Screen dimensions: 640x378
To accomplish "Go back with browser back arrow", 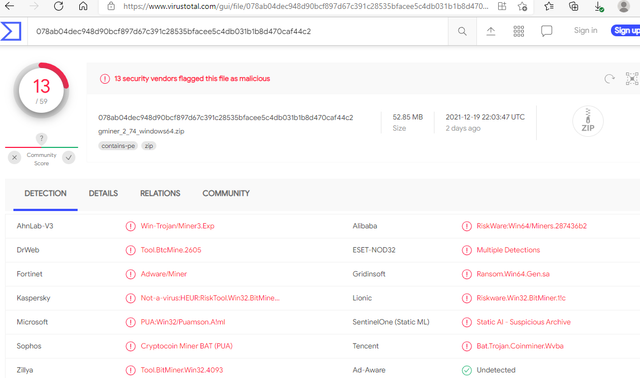I will tap(9, 6).
